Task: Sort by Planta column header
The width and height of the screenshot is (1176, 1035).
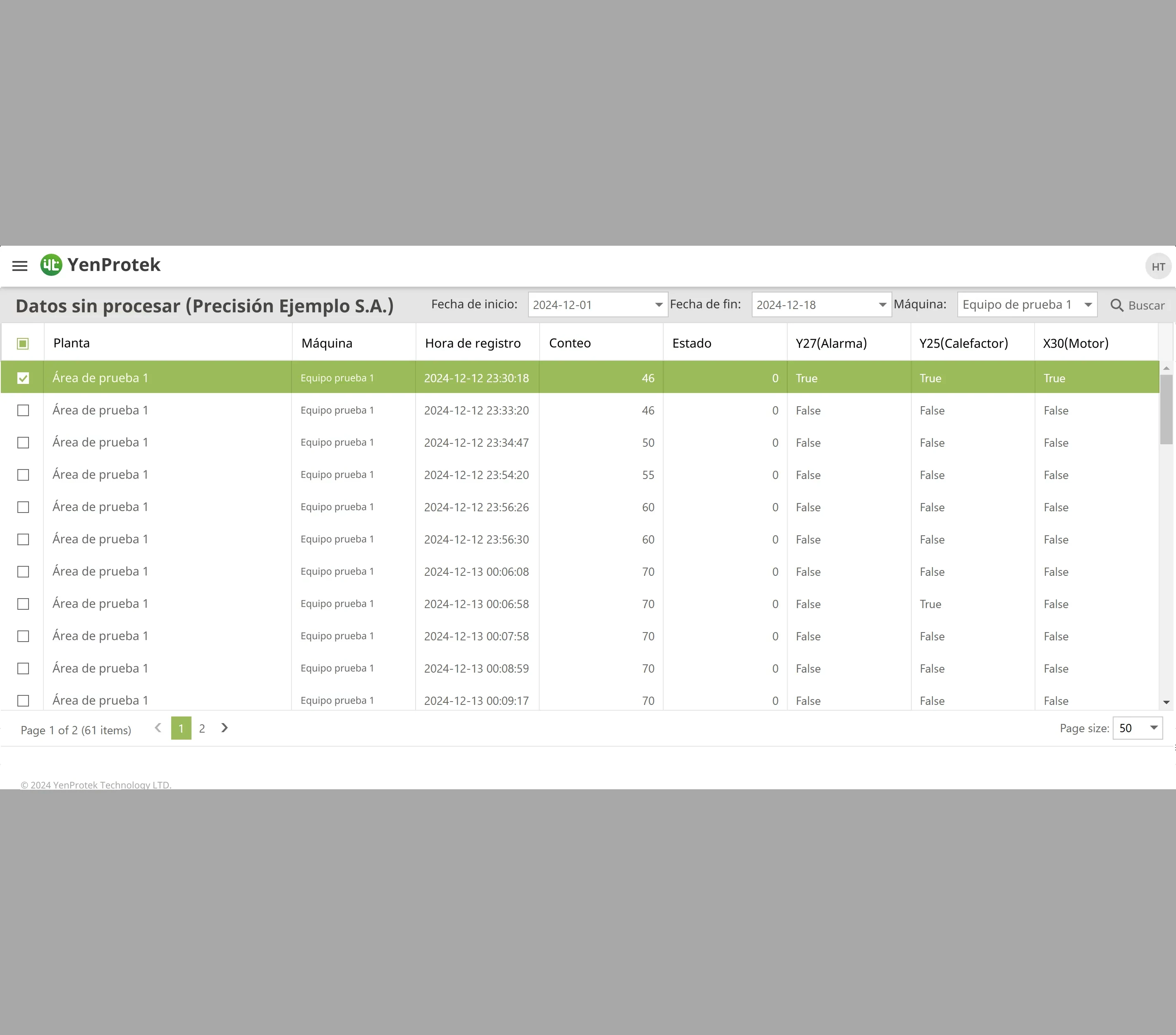Action: coord(168,343)
